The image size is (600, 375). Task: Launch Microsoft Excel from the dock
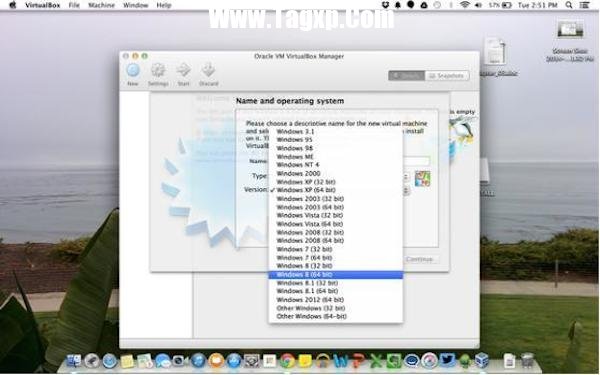click(376, 361)
